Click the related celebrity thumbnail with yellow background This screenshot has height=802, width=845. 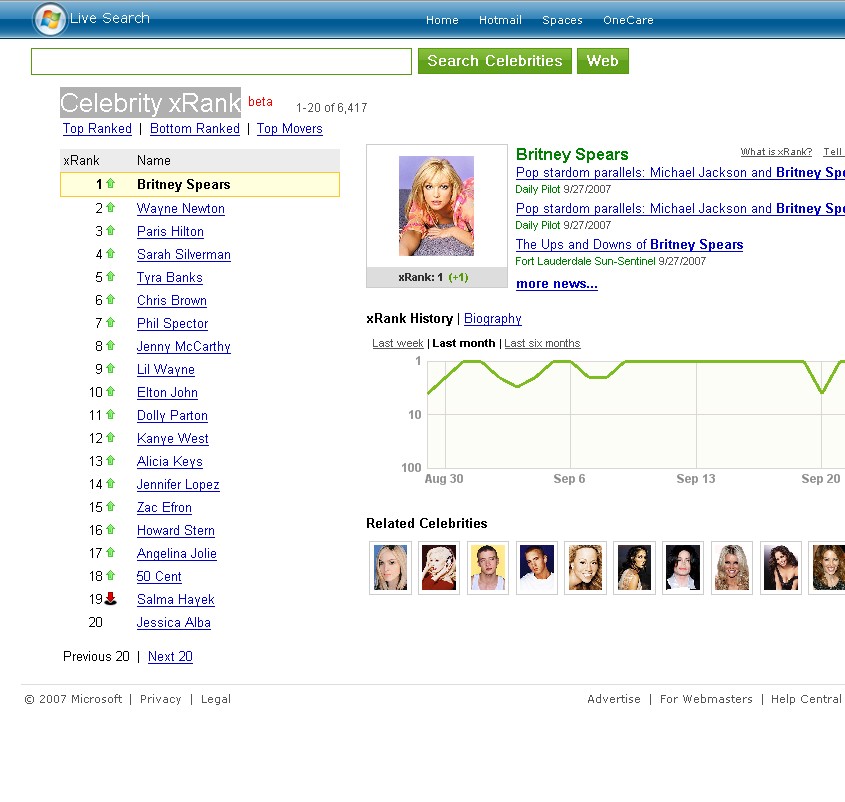(x=488, y=568)
